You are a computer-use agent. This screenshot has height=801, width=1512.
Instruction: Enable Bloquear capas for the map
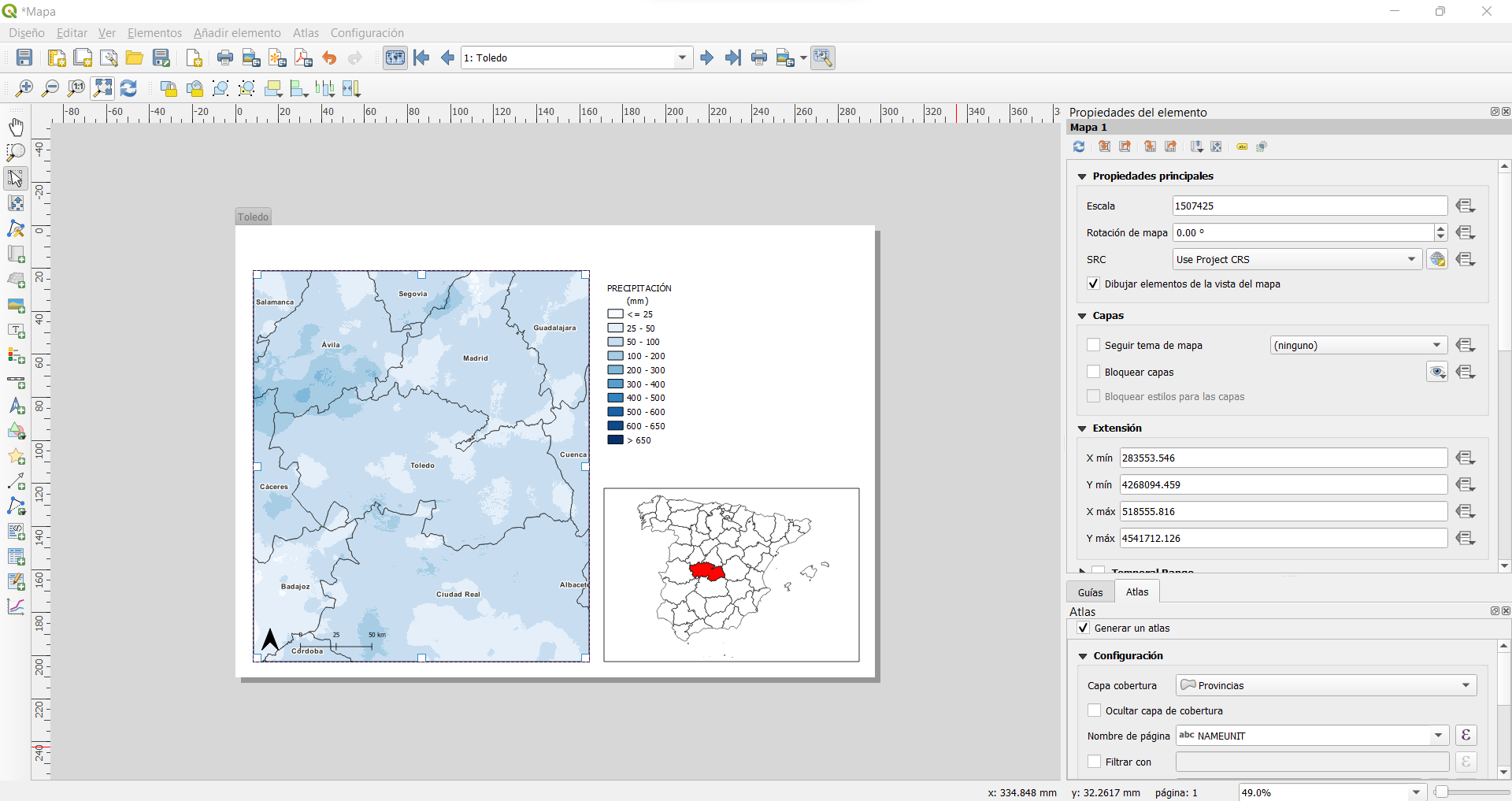tap(1094, 372)
